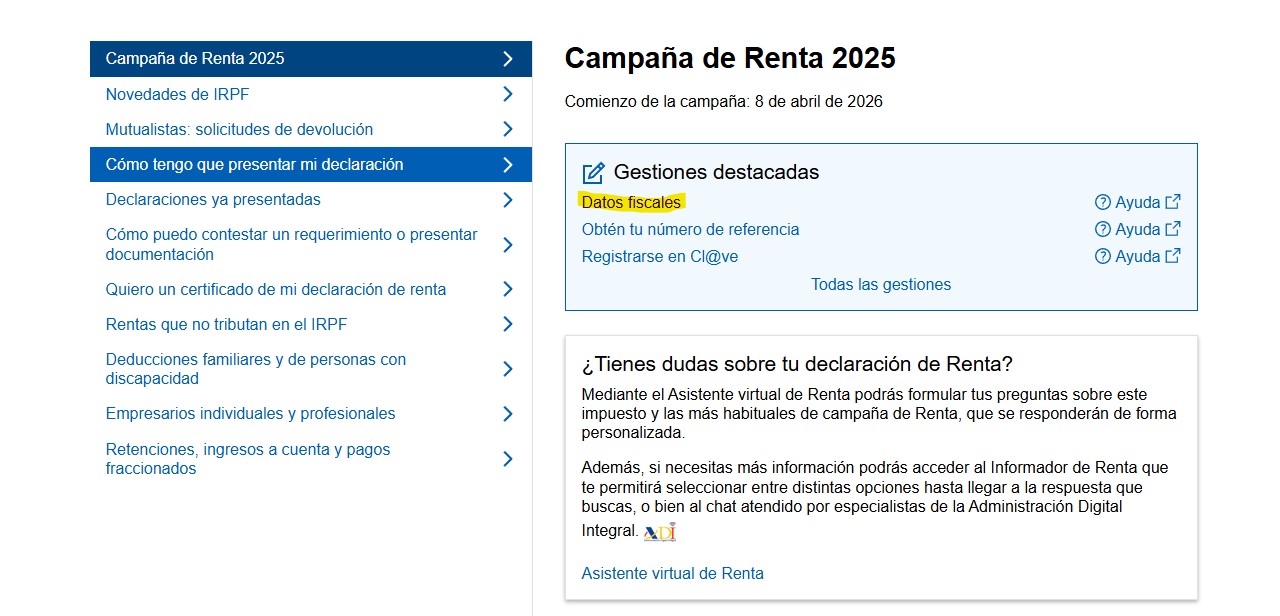Click the pencil icon next to Gestiones destacadas
The height and width of the screenshot is (616, 1280).
point(594,172)
